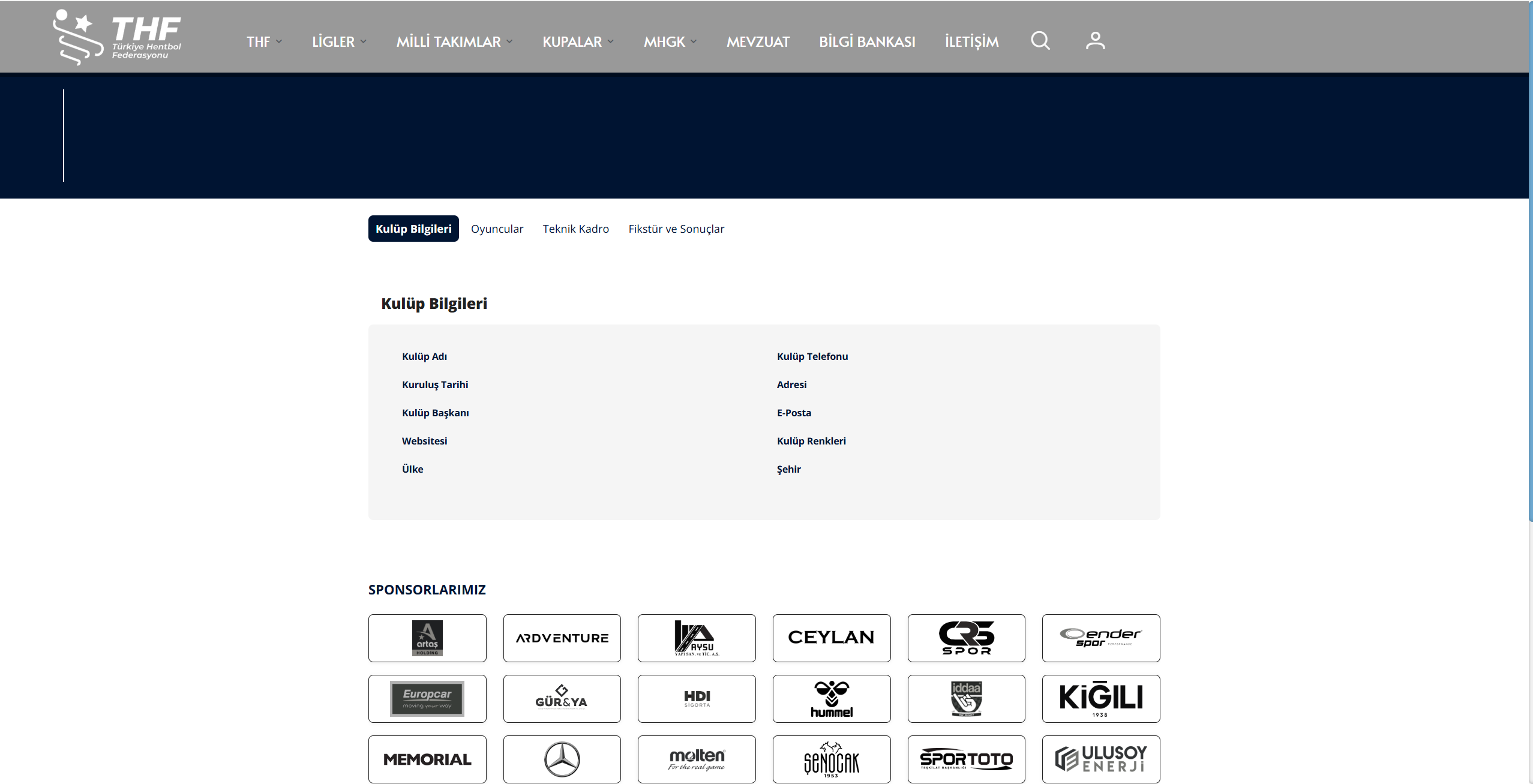Go to BİLGİ BANKASI in the navigation
Viewport: 1533px width, 784px height.
(867, 41)
